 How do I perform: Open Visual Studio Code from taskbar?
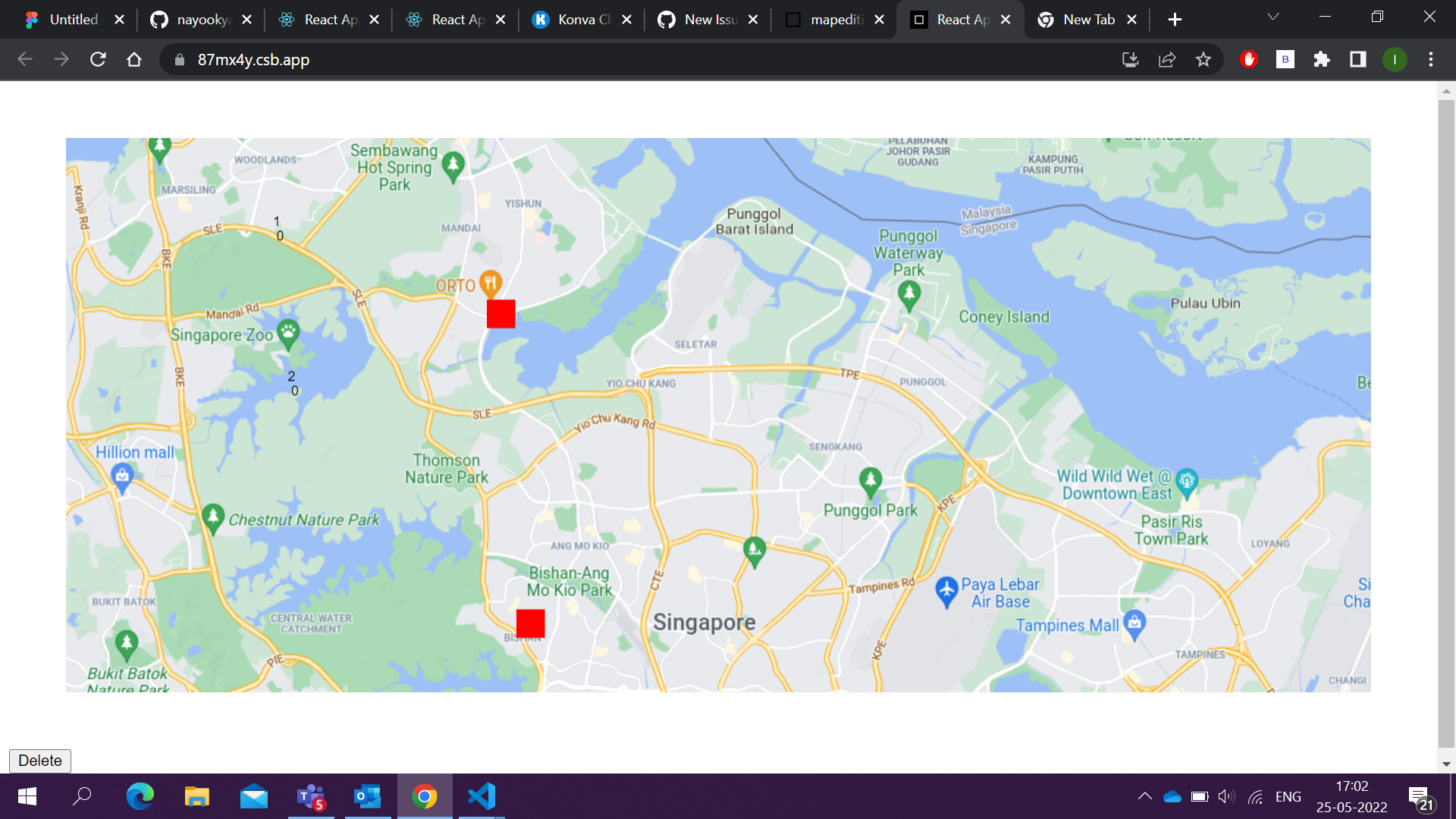[482, 796]
